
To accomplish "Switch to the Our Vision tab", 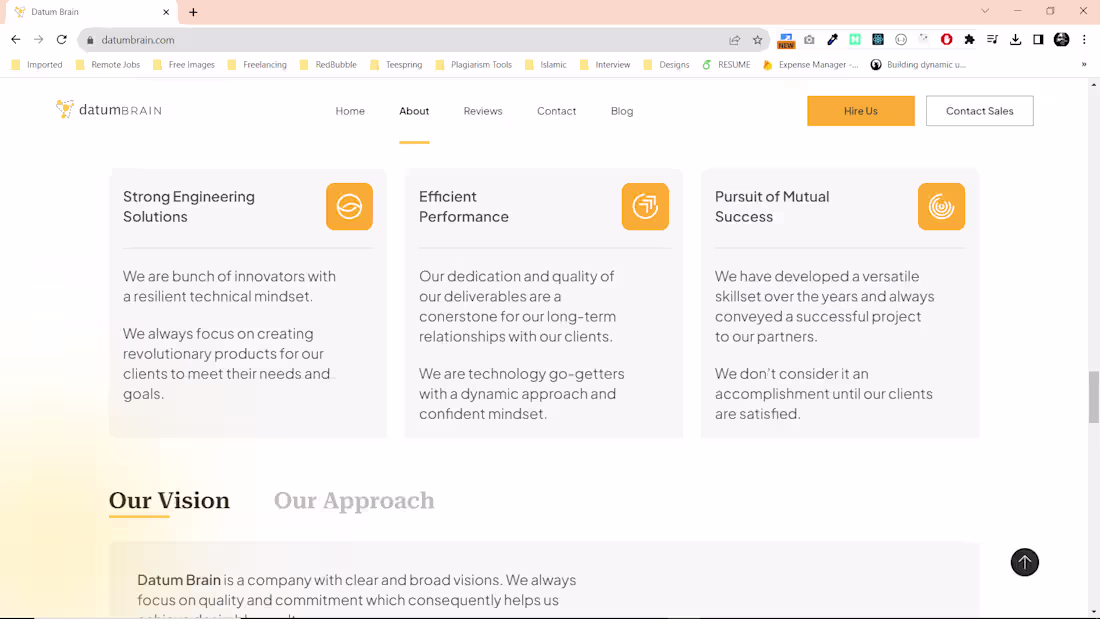I will click(x=169, y=500).
